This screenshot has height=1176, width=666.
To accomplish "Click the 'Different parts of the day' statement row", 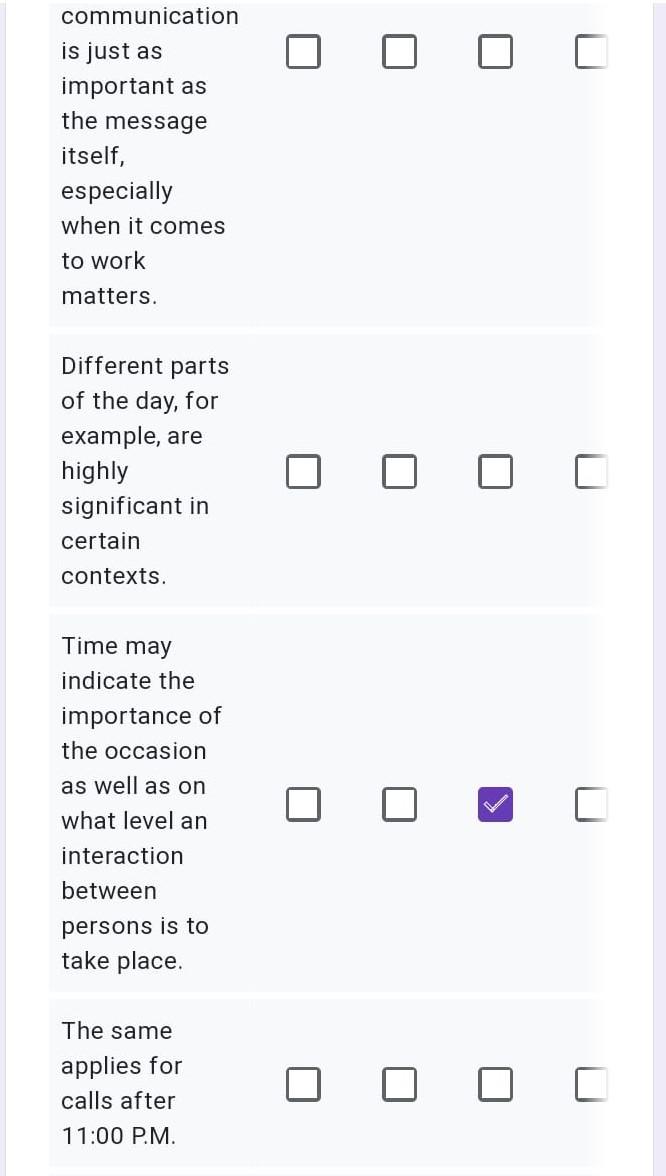I will point(145,470).
